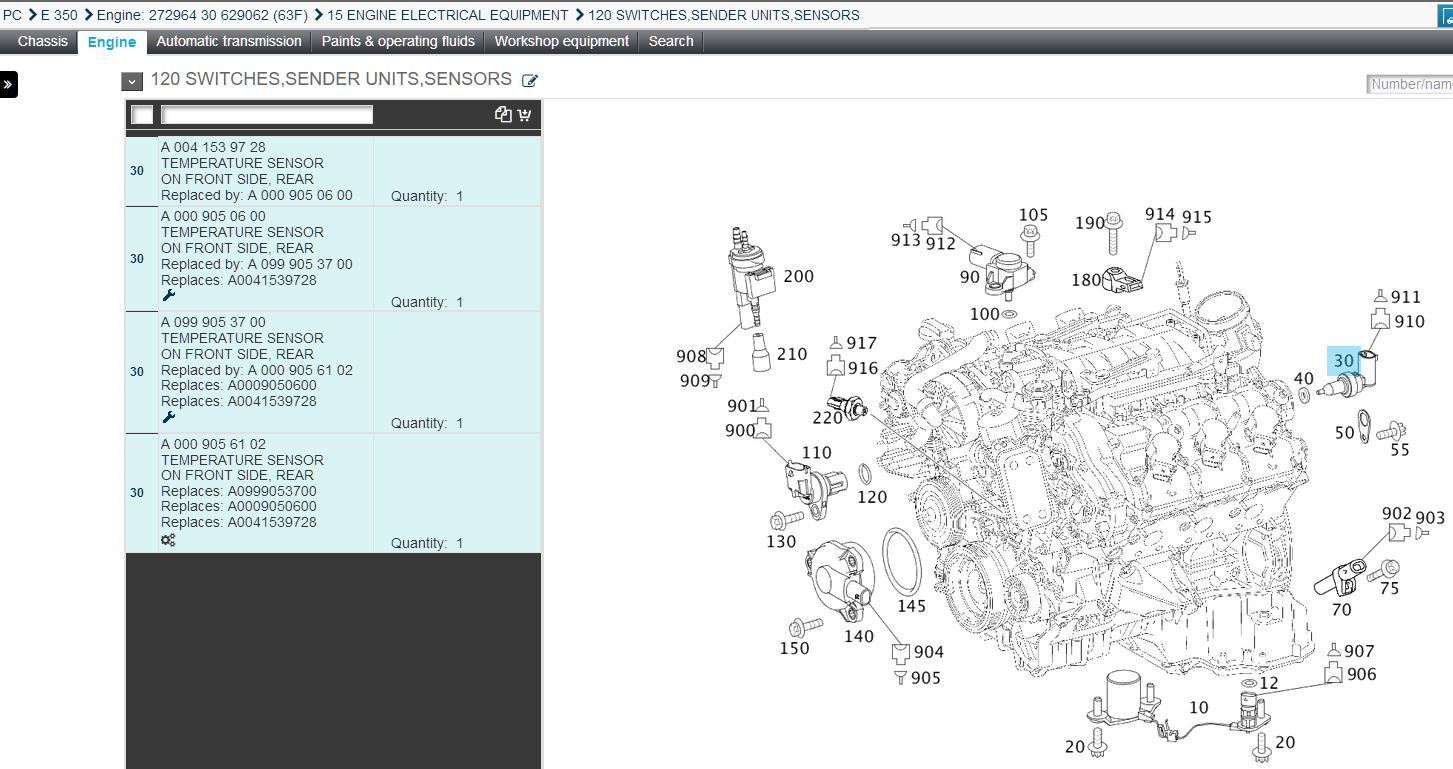1453x769 pixels.
Task: Click the edit note icon beside section title
Action: coord(530,81)
